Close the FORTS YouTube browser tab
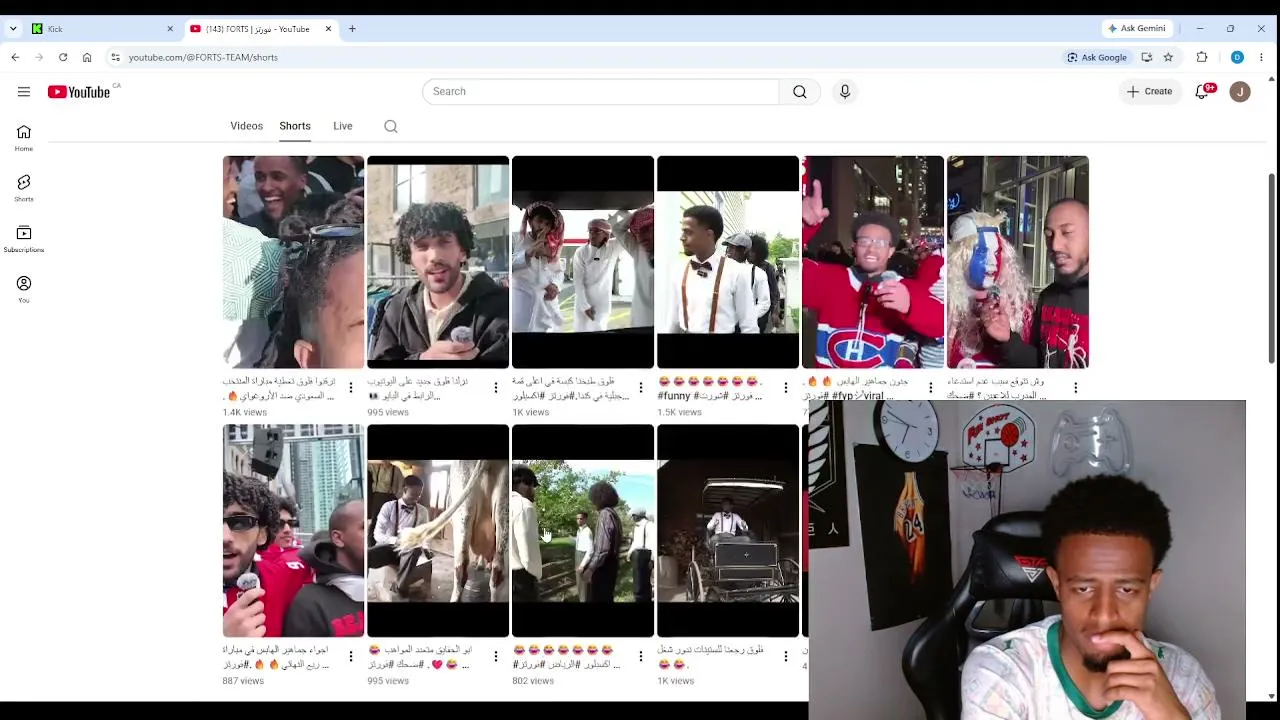 coord(328,29)
